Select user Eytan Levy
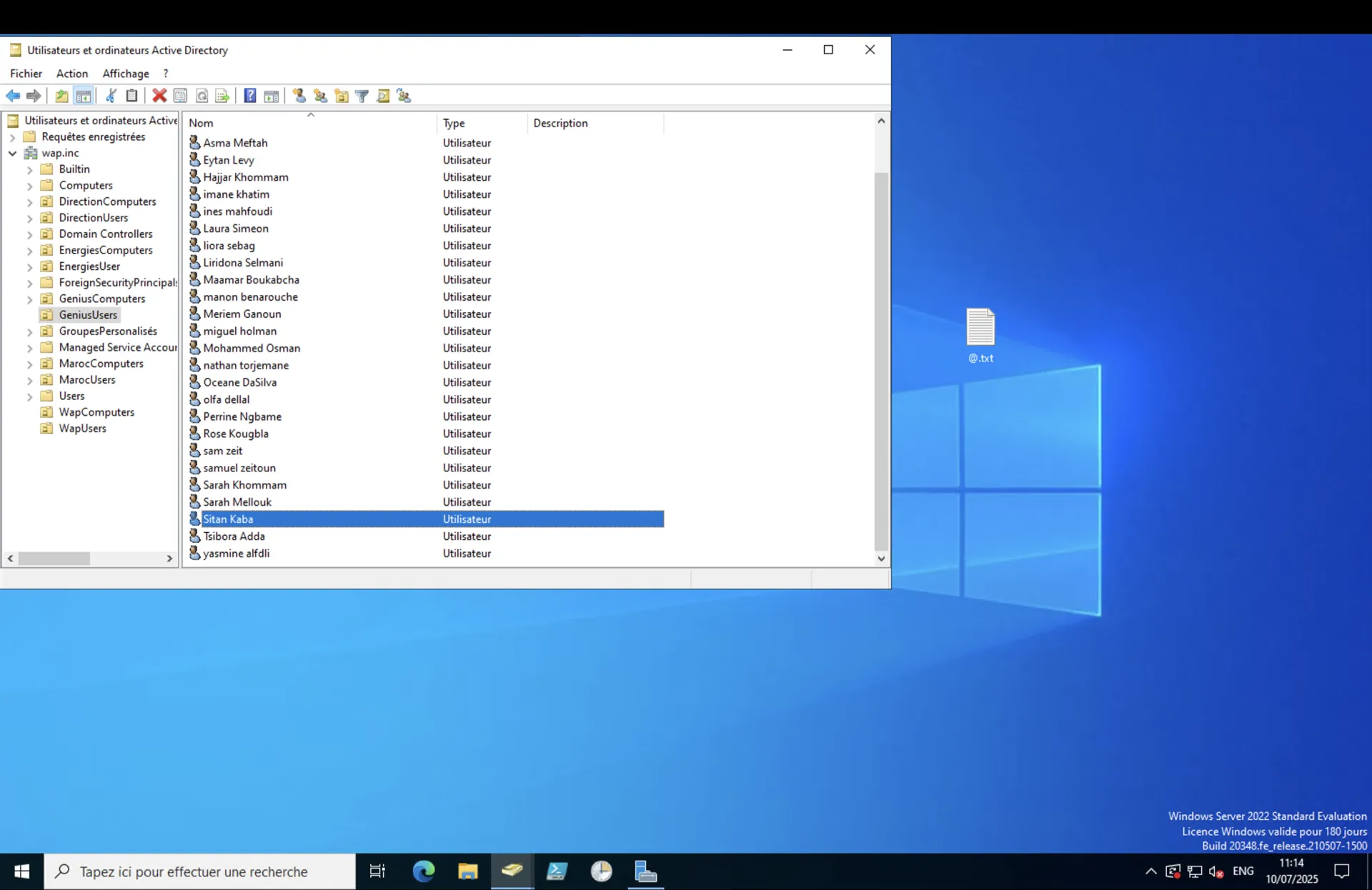 (x=229, y=160)
